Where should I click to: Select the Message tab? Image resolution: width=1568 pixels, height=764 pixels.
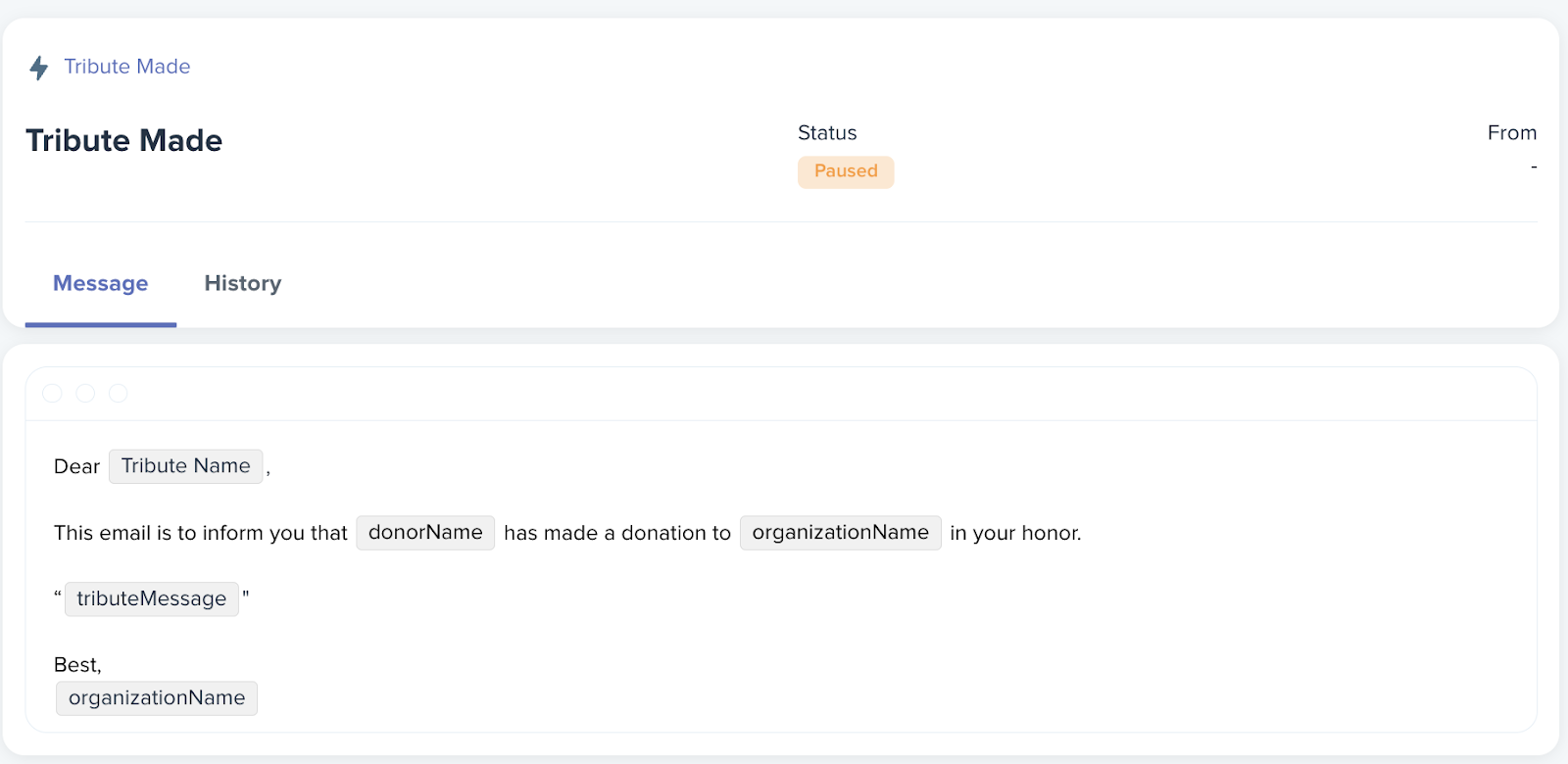[x=101, y=283]
